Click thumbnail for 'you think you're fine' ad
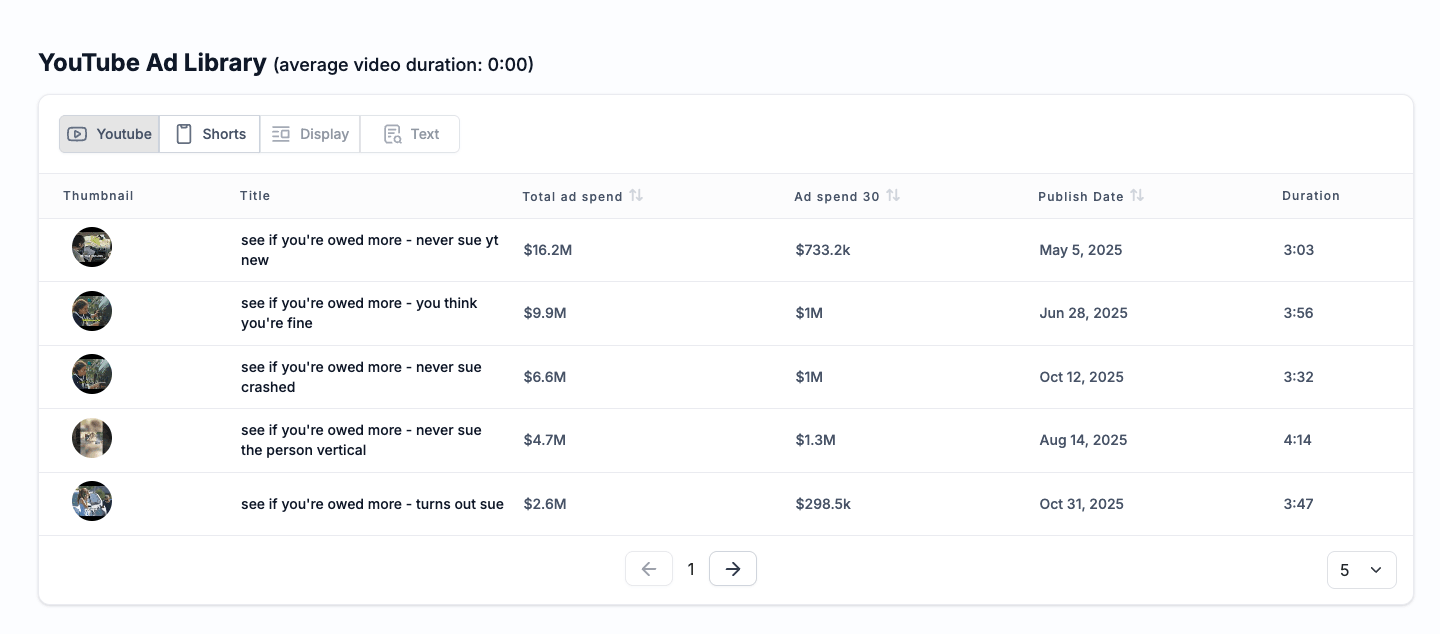This screenshot has width=1440, height=634. 92,311
